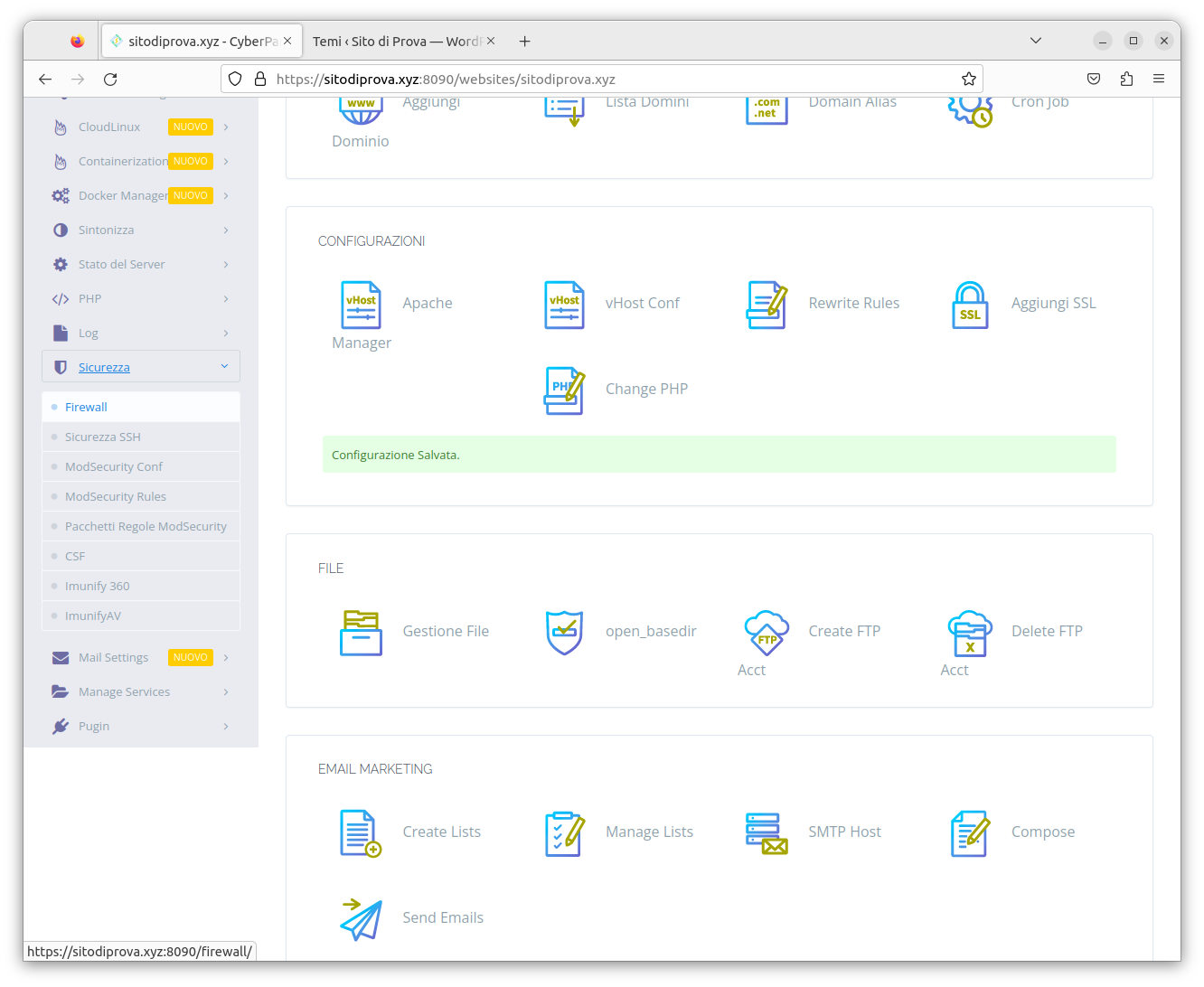Expand the Containerization sidebar menu
This screenshot has width=1204, height=987.
pyautogui.click(x=141, y=162)
